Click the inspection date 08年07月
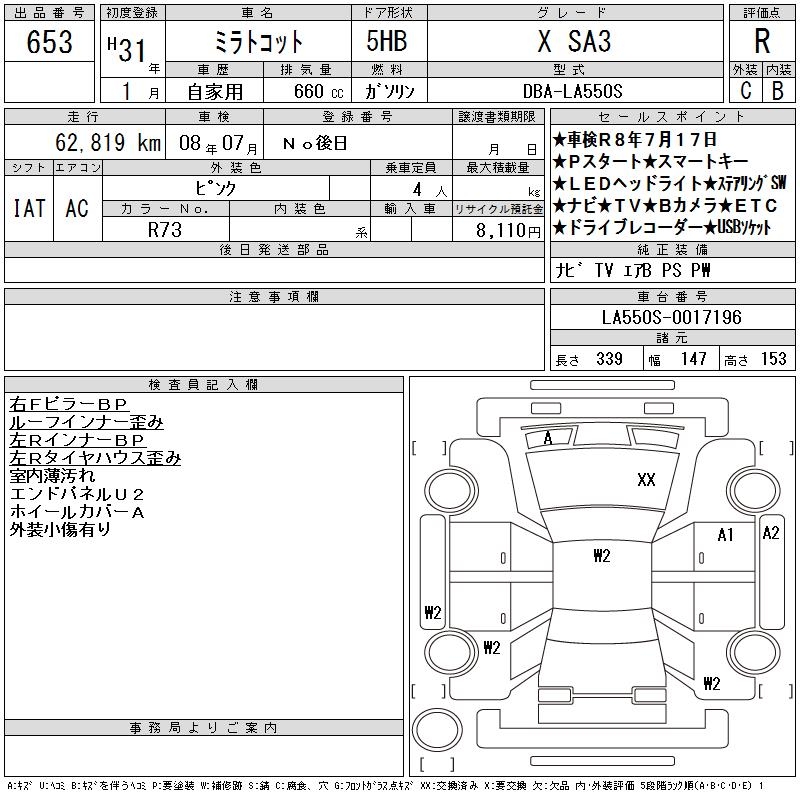Screen dimensions: 800x800 218,143
